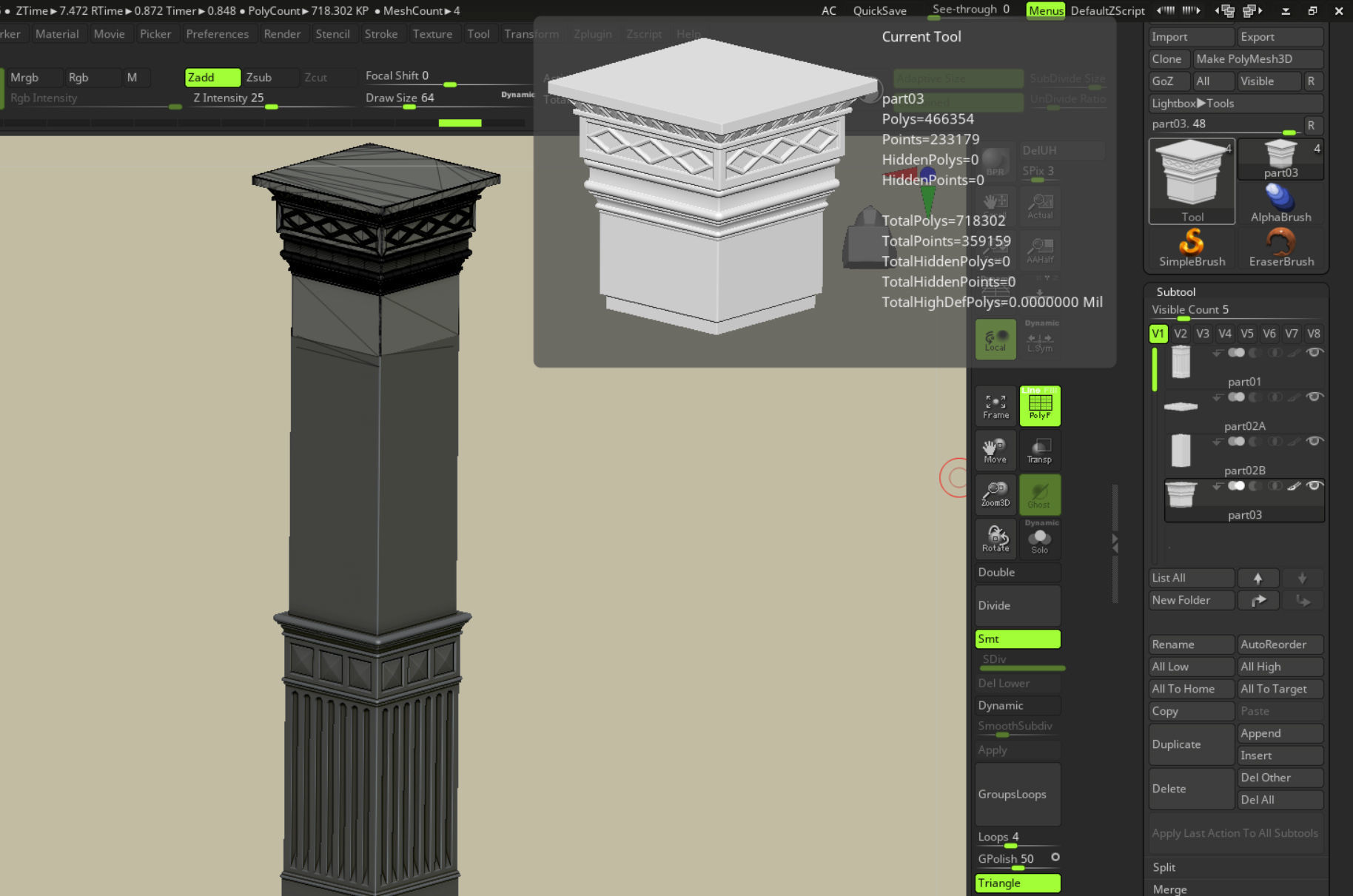
Task: Click the curved arrow beside New Folder
Action: tap(1258, 600)
